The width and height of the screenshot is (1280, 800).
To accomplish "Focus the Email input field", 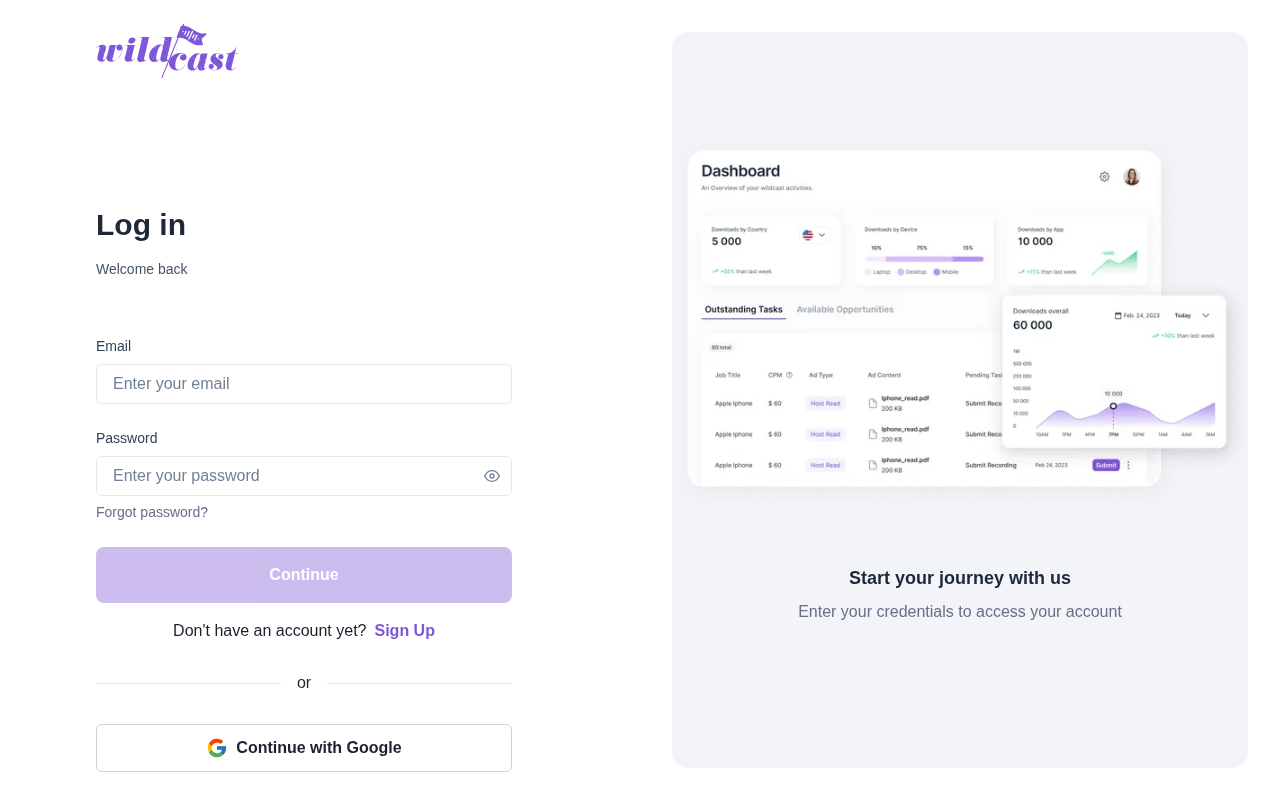I will (x=304, y=384).
